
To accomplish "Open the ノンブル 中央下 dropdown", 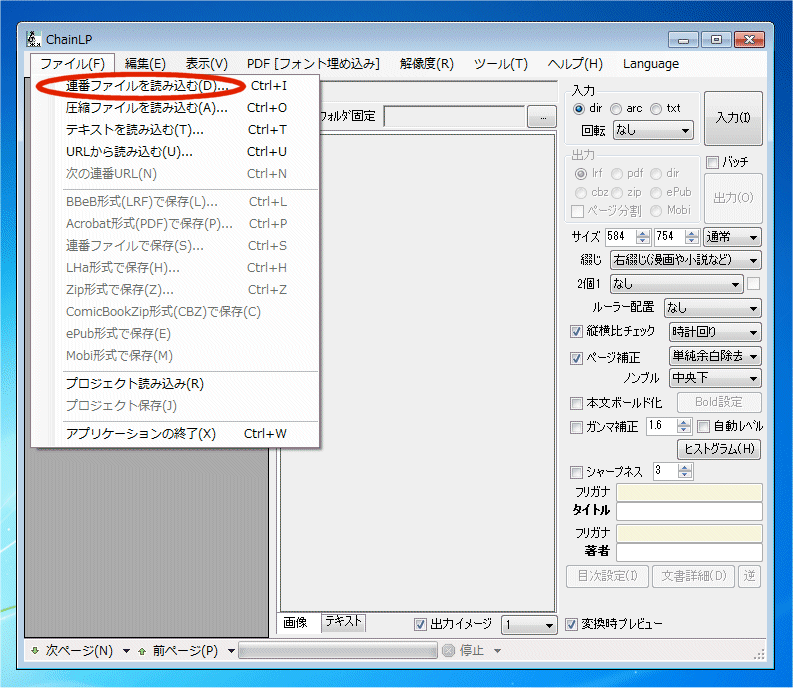I will pyautogui.click(x=715, y=378).
